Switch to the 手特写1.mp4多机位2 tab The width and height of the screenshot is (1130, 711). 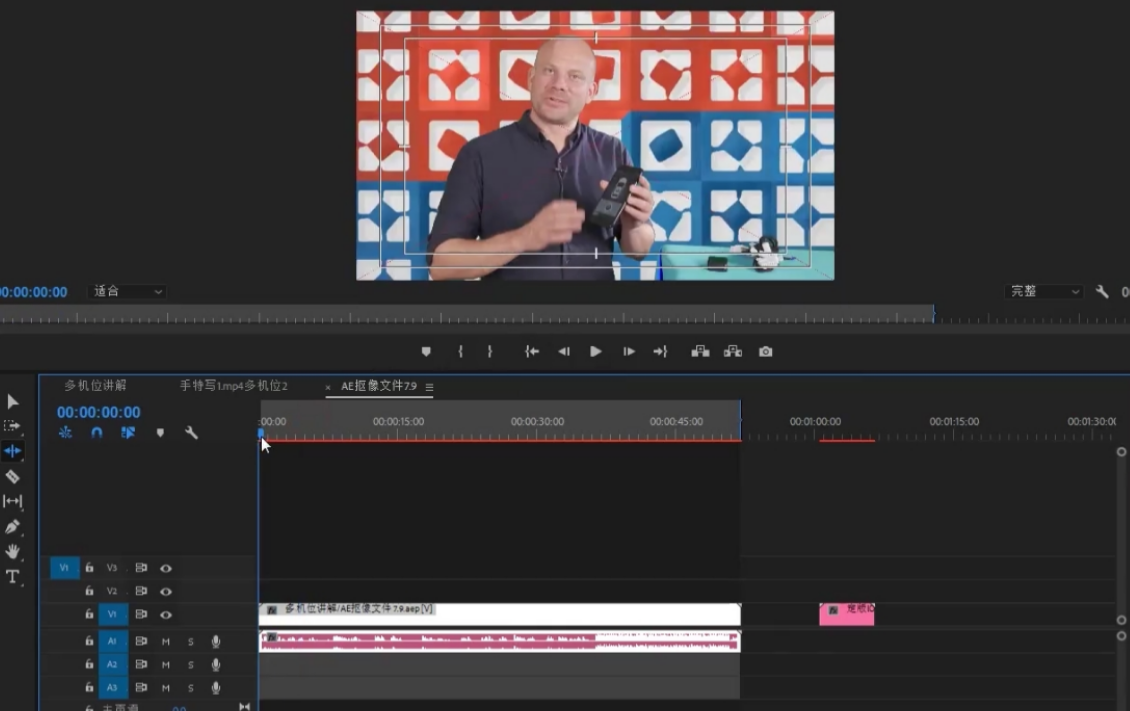(233, 386)
